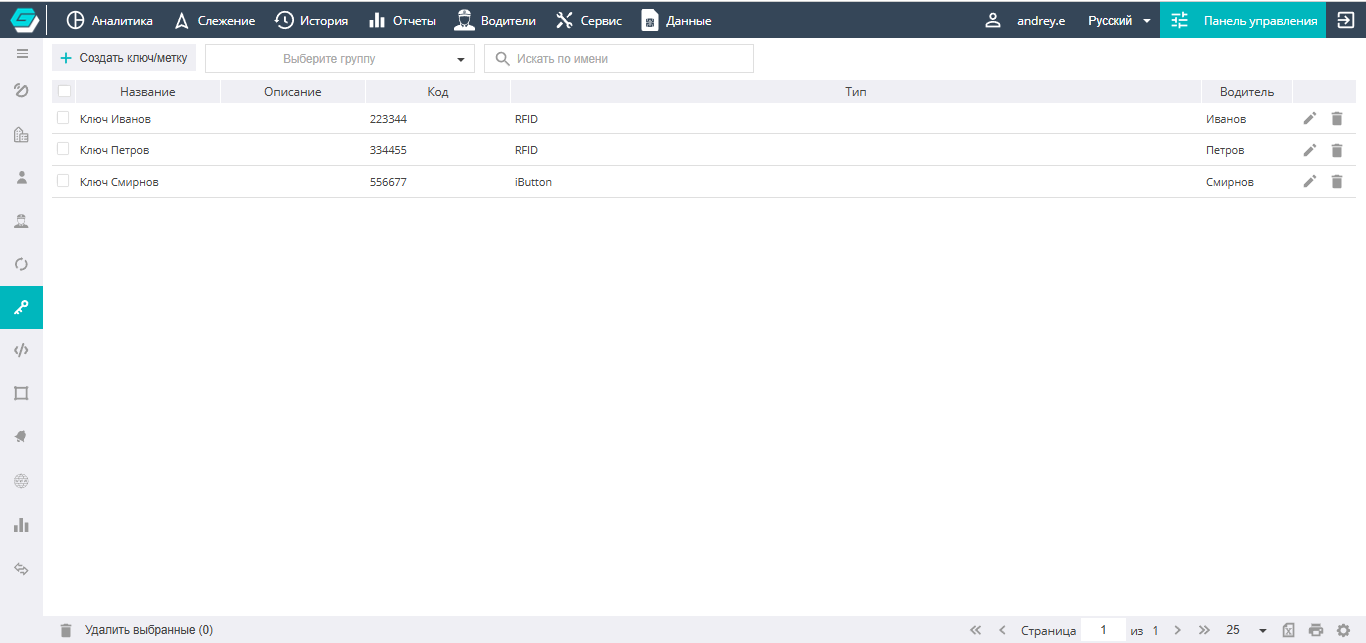Viewport: 1366px width, 643px height.
Task: Click Создать ключ/метку button
Action: [x=124, y=58]
